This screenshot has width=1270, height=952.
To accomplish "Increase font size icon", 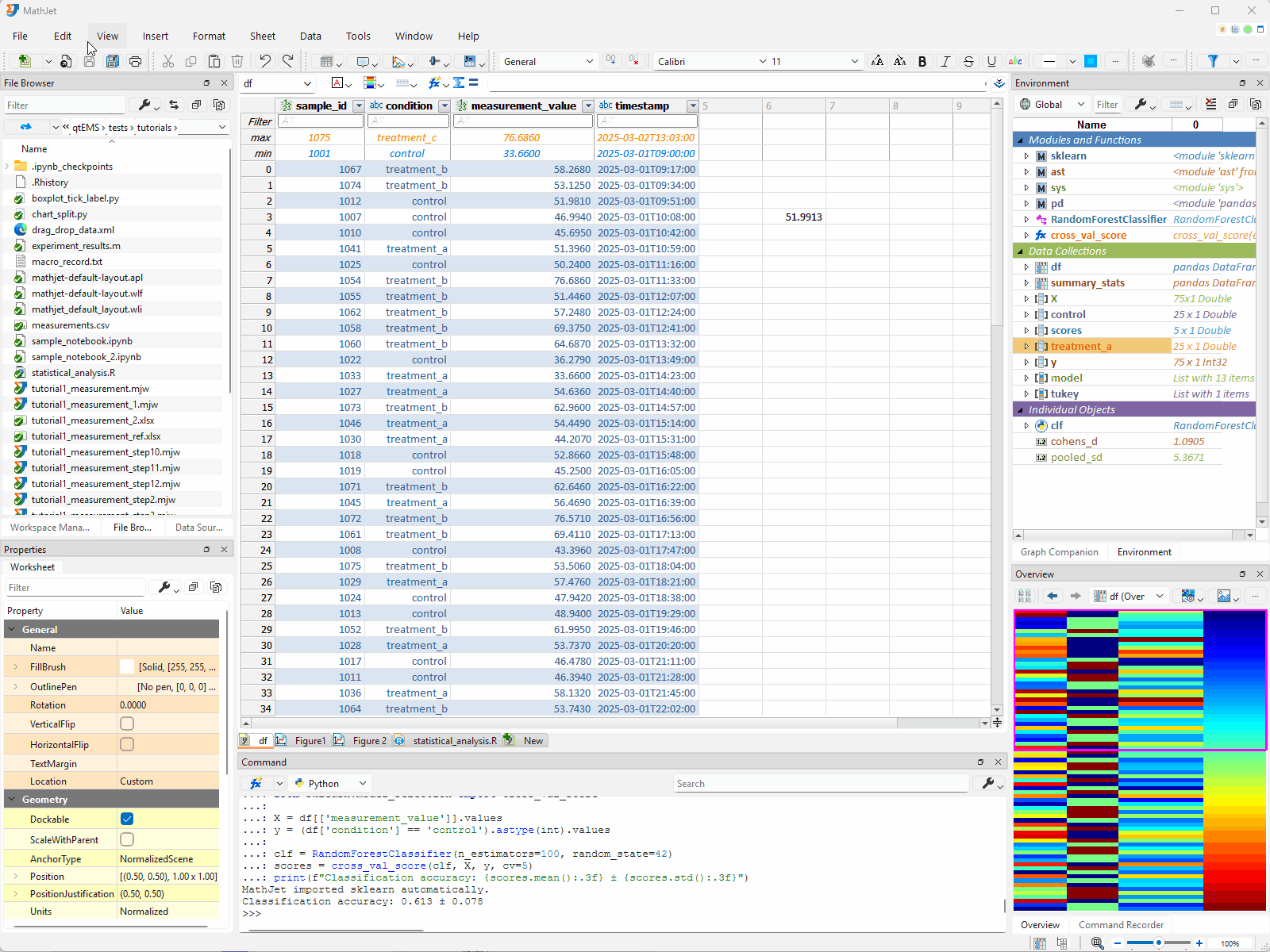I will point(877,61).
